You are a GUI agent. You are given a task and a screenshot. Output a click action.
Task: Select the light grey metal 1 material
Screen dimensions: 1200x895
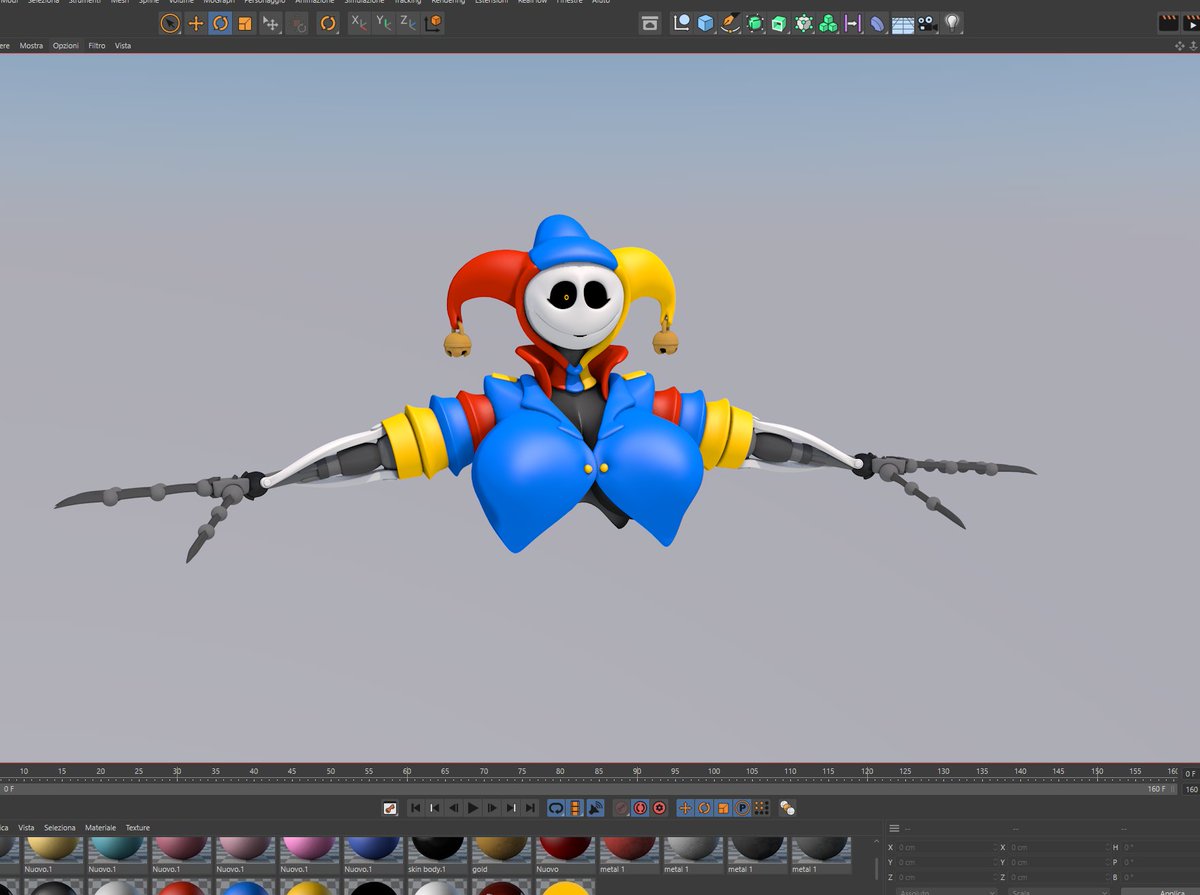click(x=693, y=856)
